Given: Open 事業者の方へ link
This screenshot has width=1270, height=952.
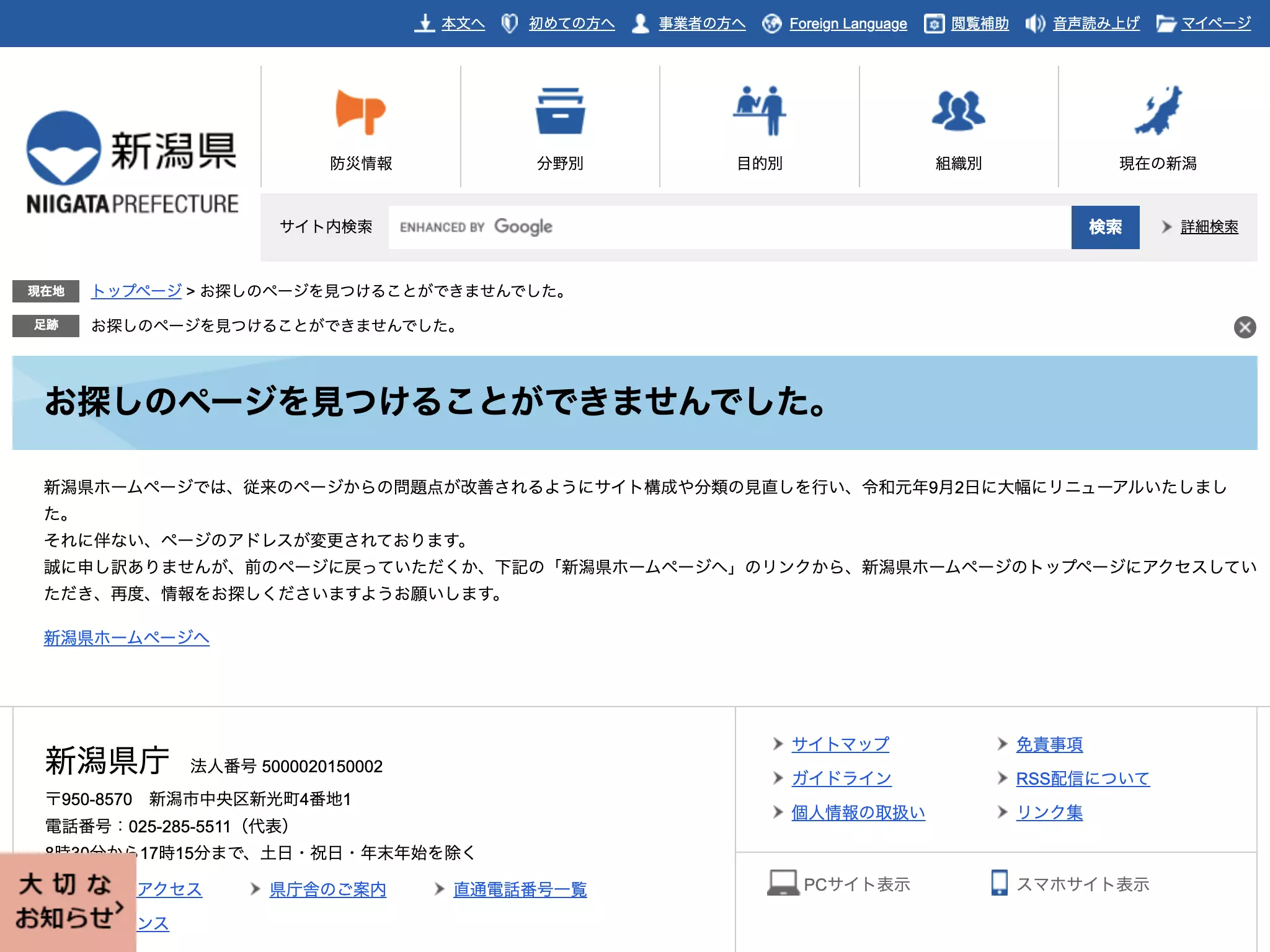Looking at the screenshot, I should tap(702, 24).
